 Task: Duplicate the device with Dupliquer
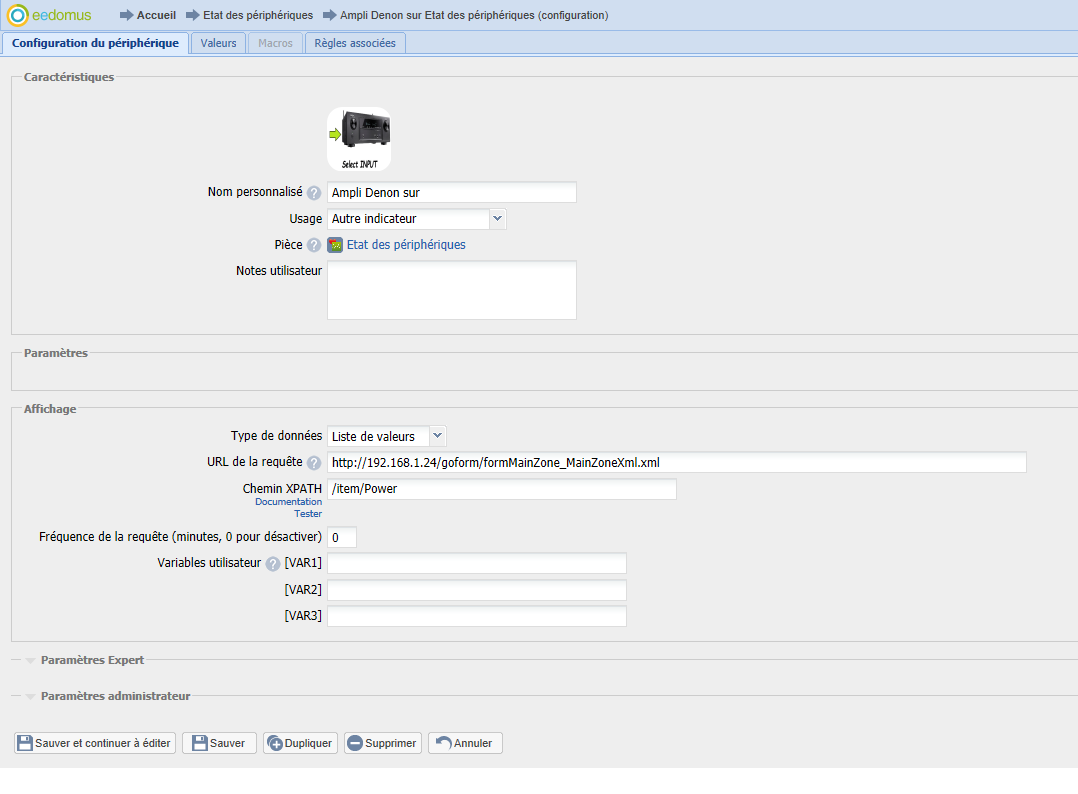point(300,743)
